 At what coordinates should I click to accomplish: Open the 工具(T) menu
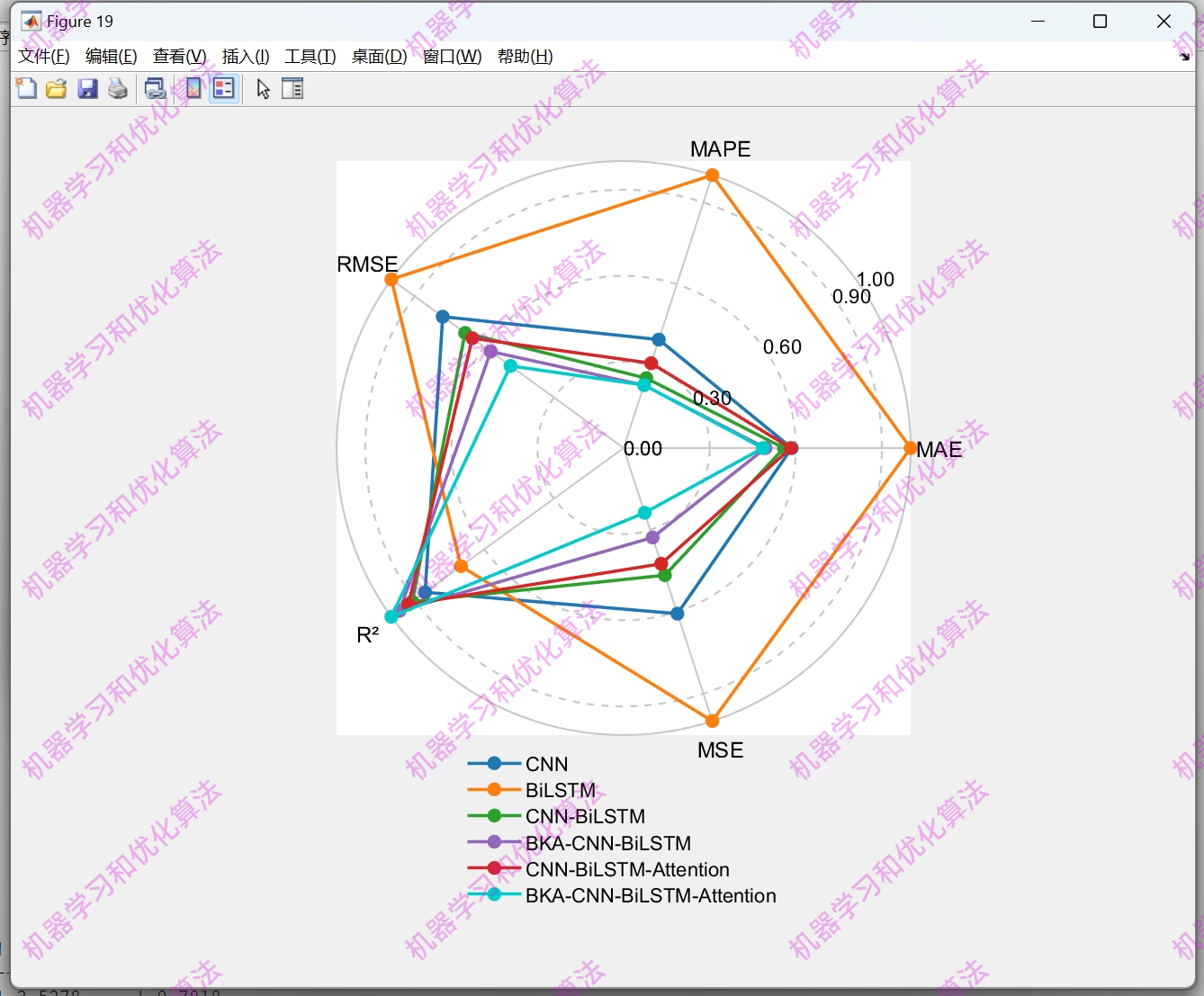click(310, 57)
